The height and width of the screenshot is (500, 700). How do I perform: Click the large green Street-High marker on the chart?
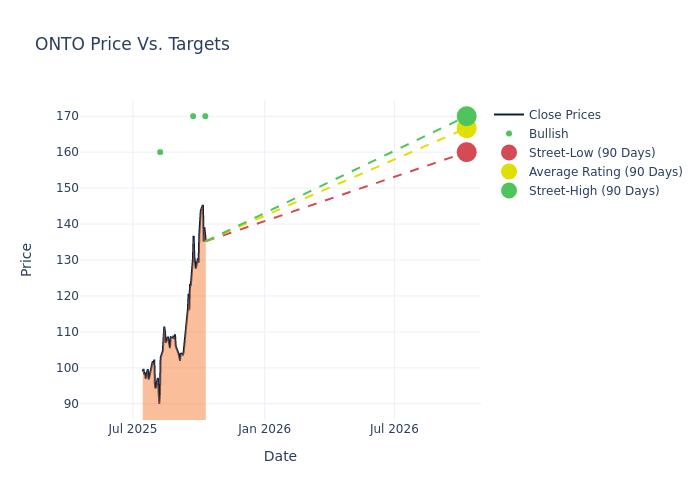466,116
